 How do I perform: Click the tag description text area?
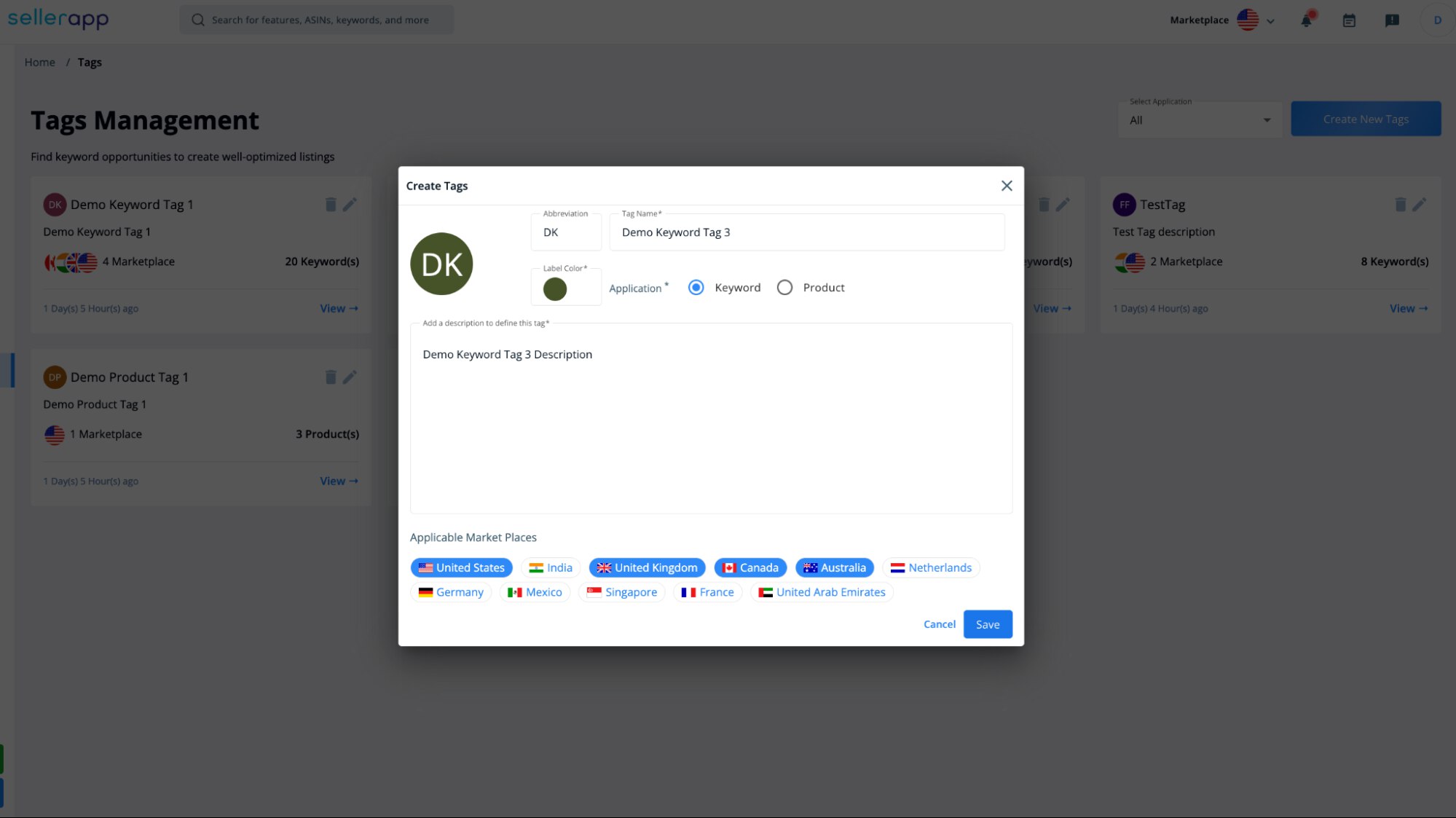coord(711,419)
